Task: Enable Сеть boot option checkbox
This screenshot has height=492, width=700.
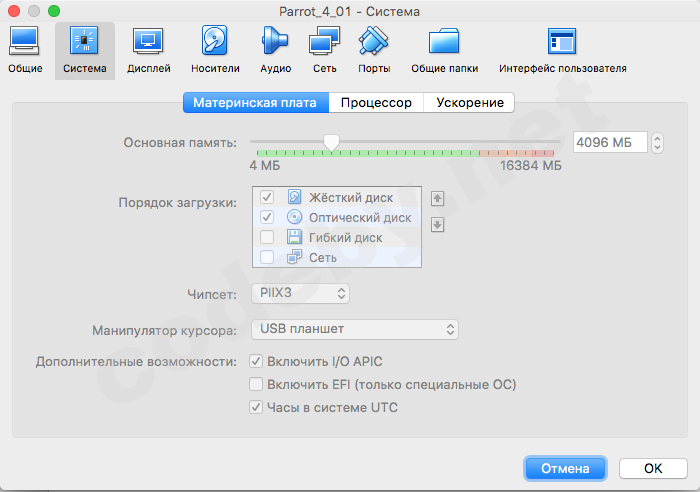Action: [267, 257]
